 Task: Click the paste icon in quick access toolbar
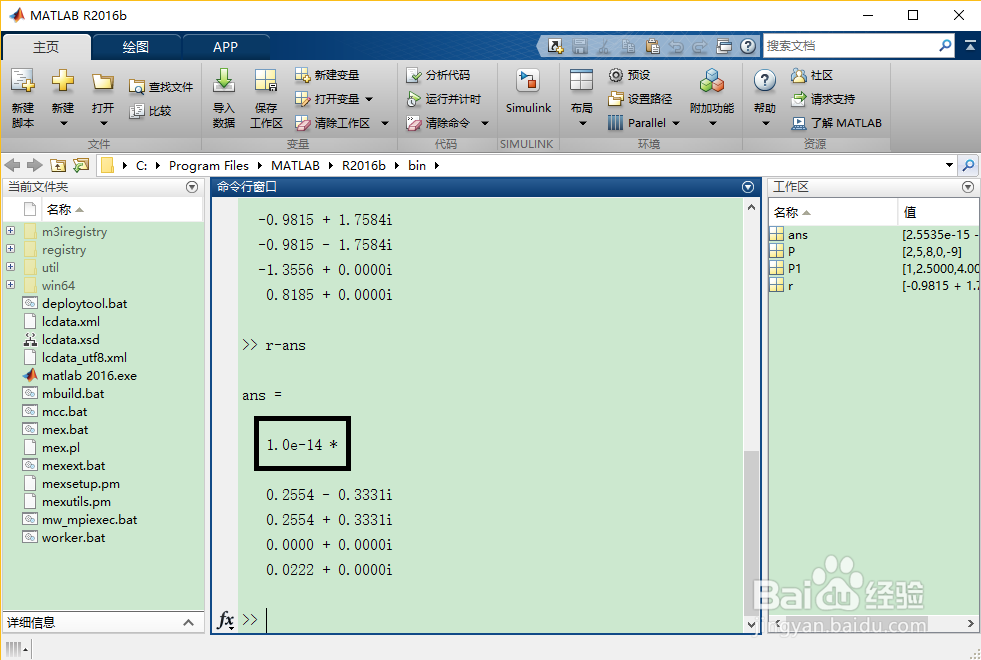click(653, 46)
